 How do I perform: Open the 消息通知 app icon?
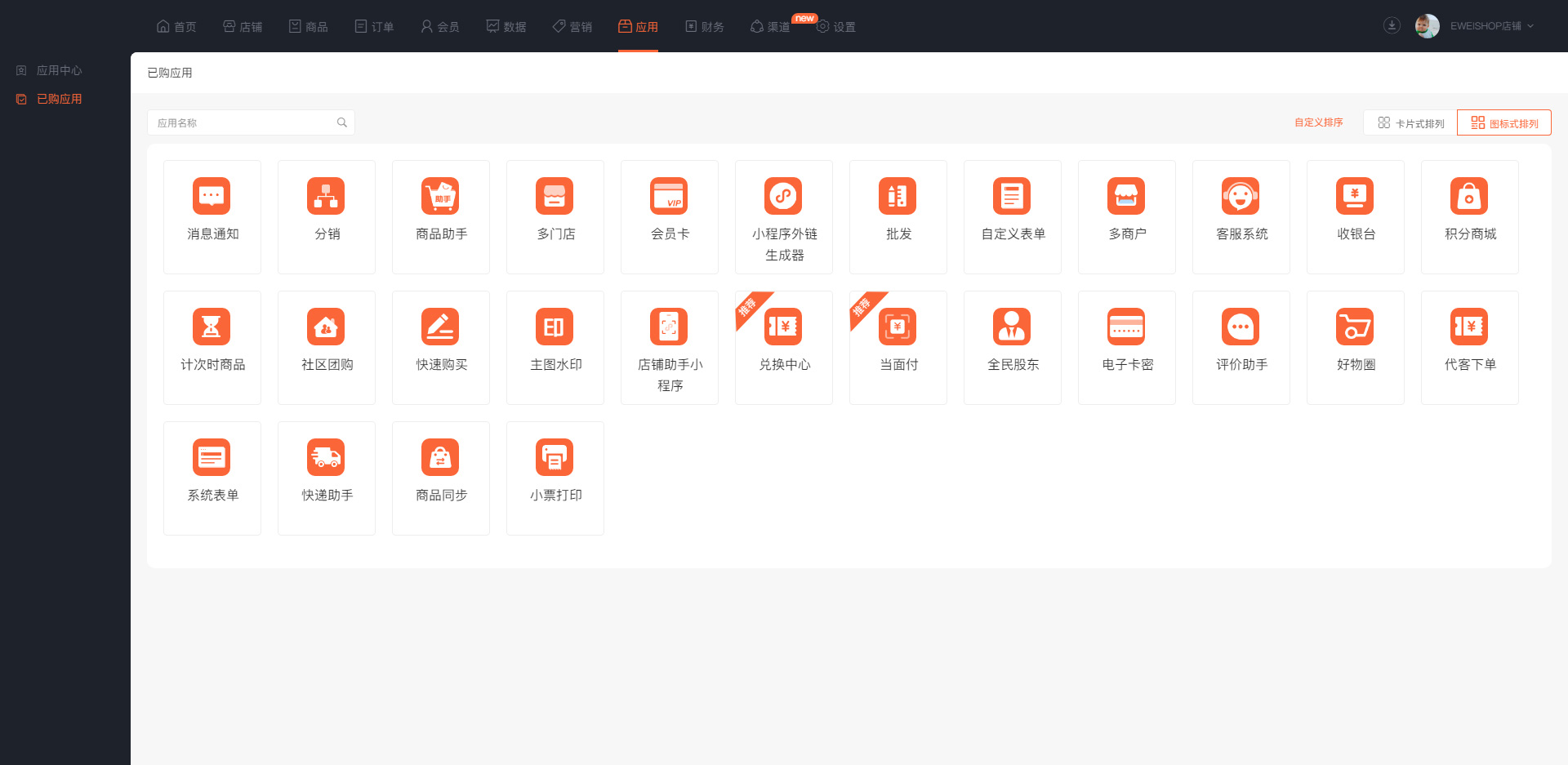[212, 197]
